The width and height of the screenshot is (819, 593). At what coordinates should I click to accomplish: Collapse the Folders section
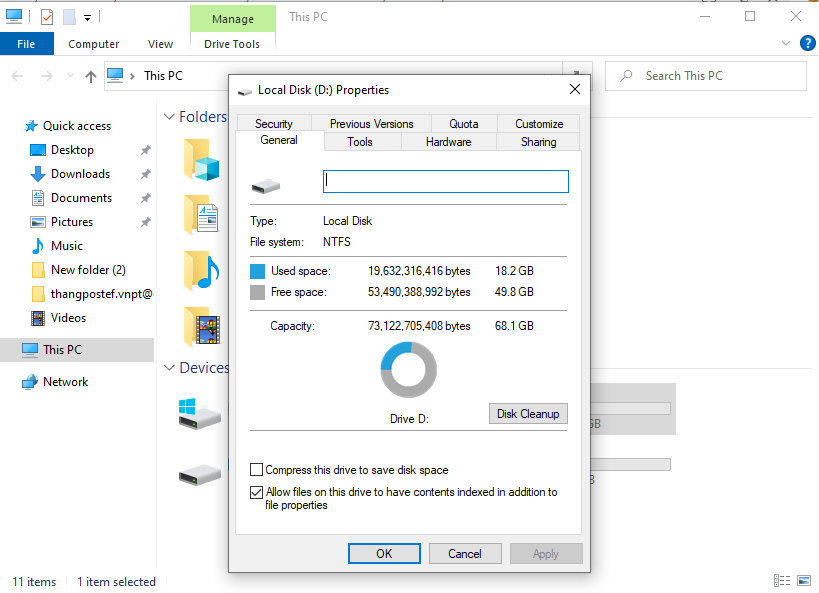[169, 117]
